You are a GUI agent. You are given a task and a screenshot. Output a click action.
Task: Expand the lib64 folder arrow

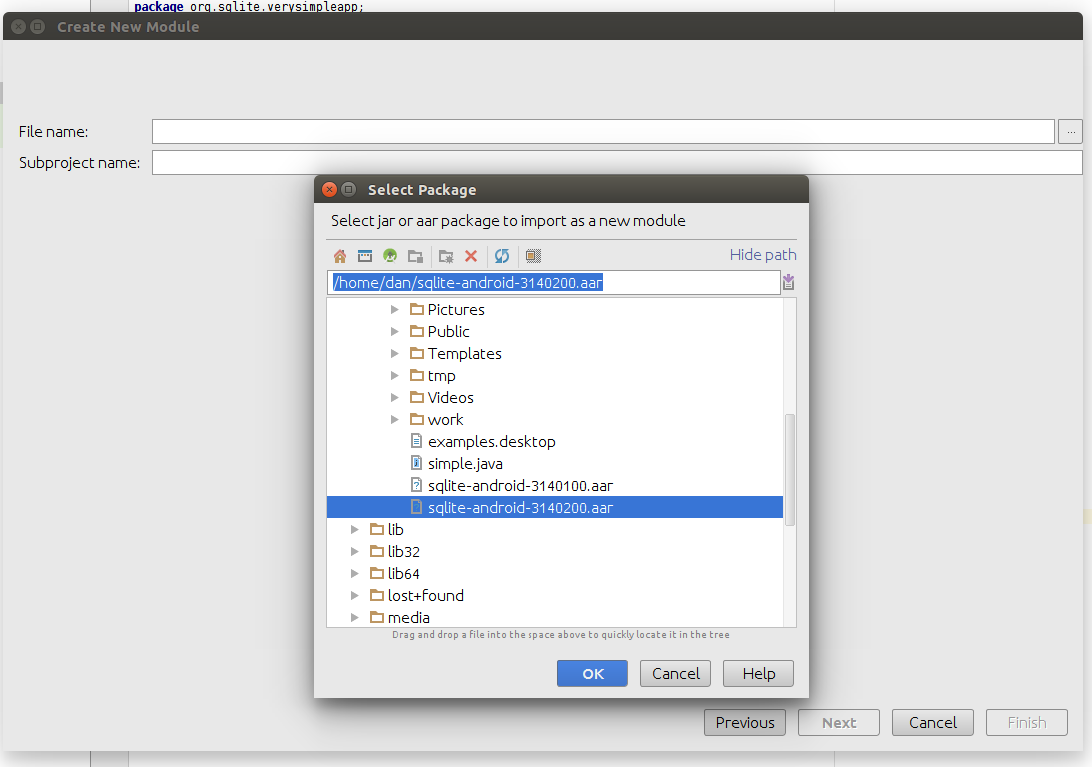click(355, 574)
